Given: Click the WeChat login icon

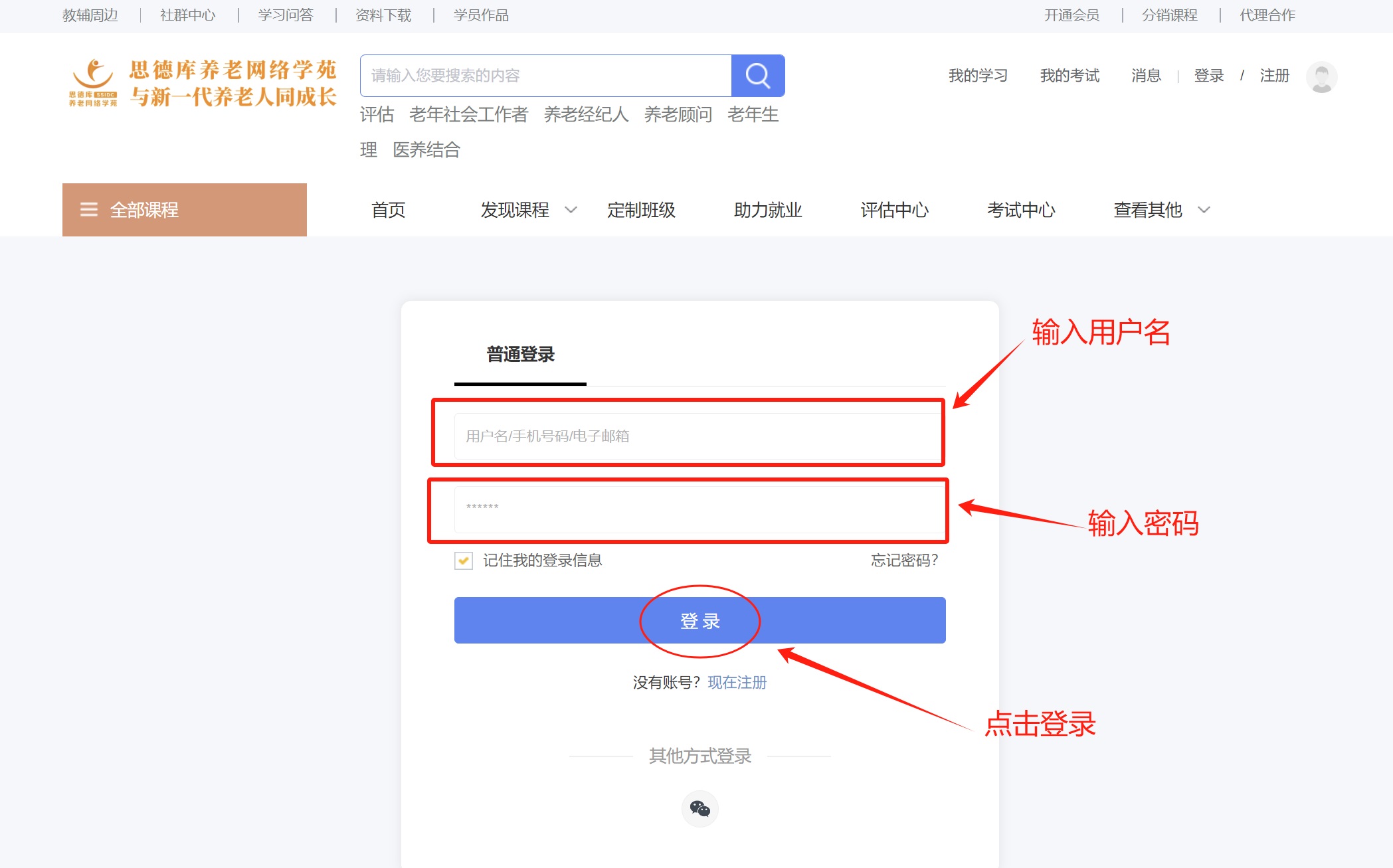Looking at the screenshot, I should [699, 808].
